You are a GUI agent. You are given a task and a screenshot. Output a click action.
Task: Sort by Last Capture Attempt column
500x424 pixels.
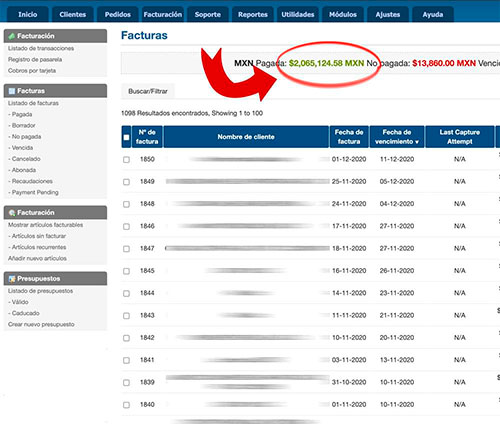(x=460, y=137)
